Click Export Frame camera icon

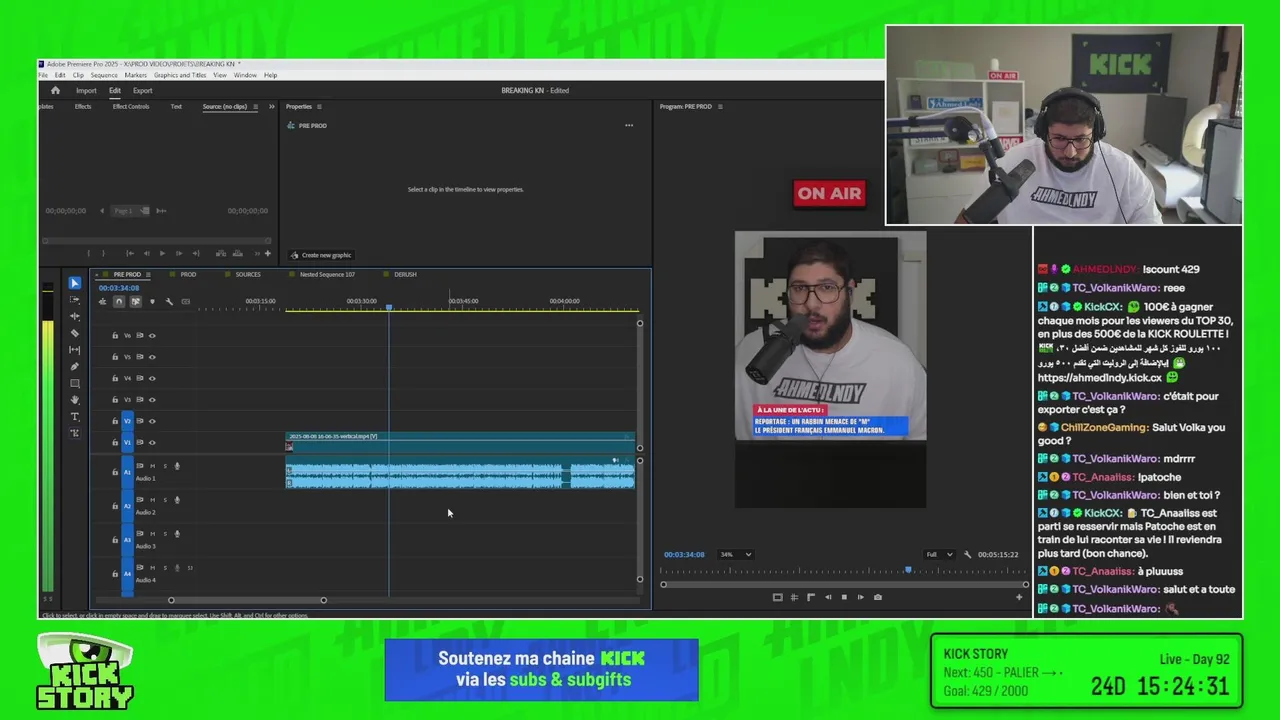[878, 597]
